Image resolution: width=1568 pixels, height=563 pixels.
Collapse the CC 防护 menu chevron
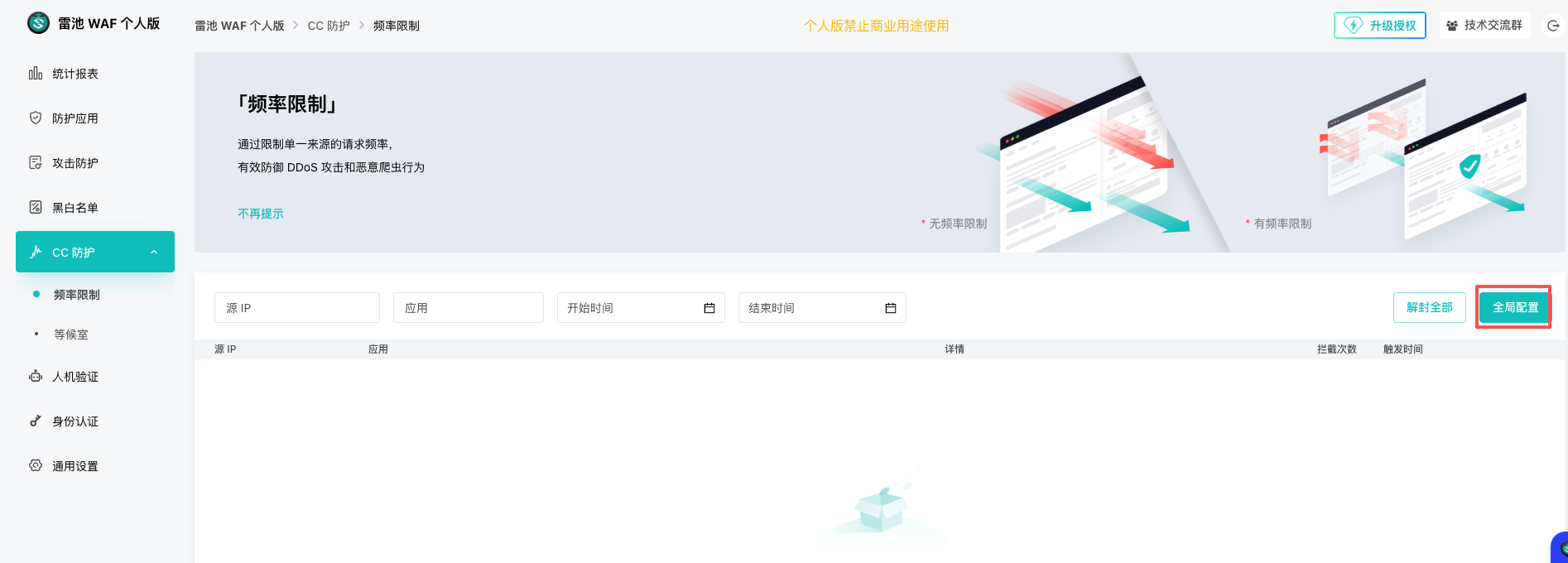click(x=154, y=253)
